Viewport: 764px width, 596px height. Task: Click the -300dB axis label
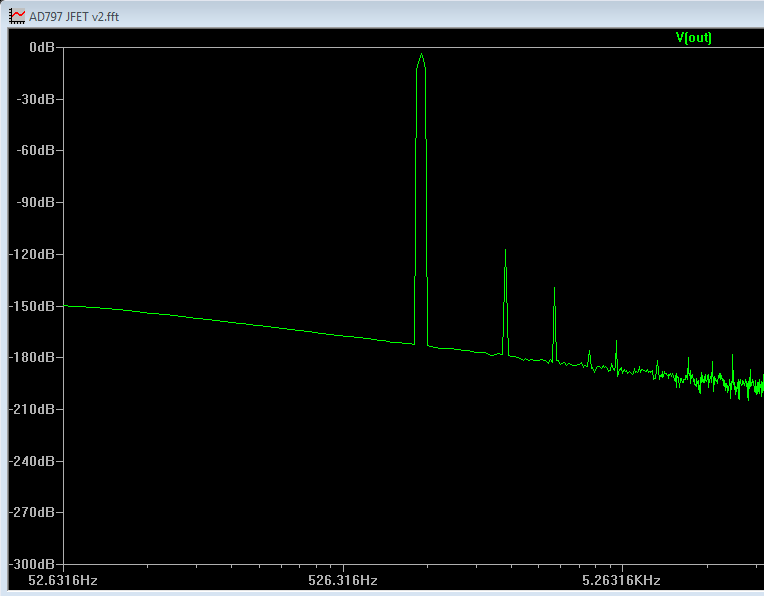point(32,564)
